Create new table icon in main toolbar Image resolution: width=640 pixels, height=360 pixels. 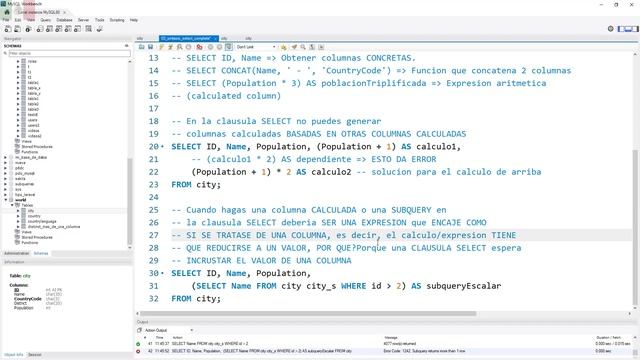pyautogui.click(x=49, y=29)
